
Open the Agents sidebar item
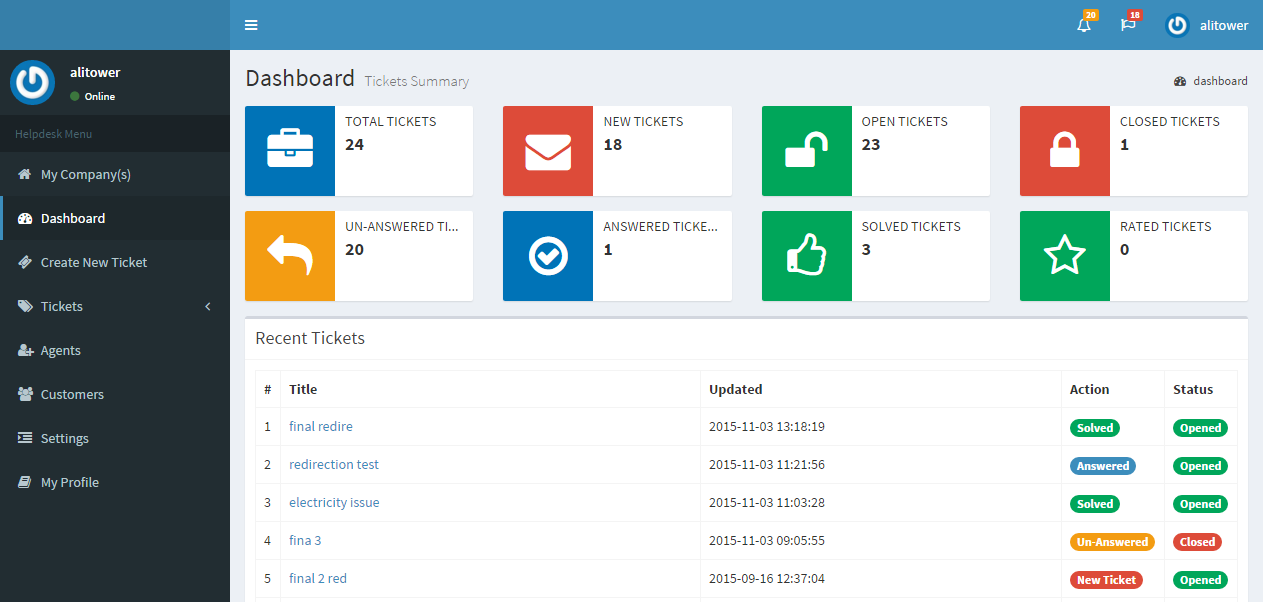[60, 350]
